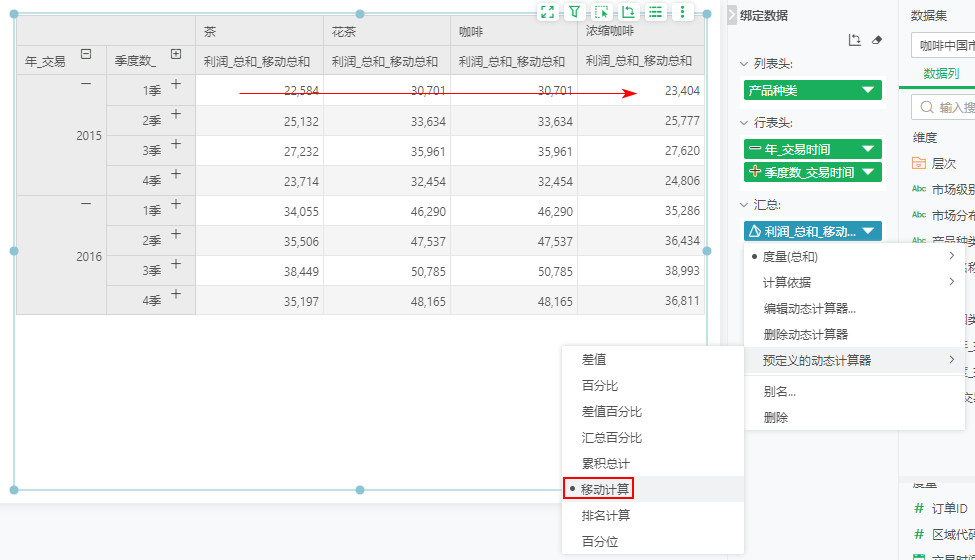Open 预定义的动态计算器 submenu
975x560 pixels.
click(x=854, y=360)
